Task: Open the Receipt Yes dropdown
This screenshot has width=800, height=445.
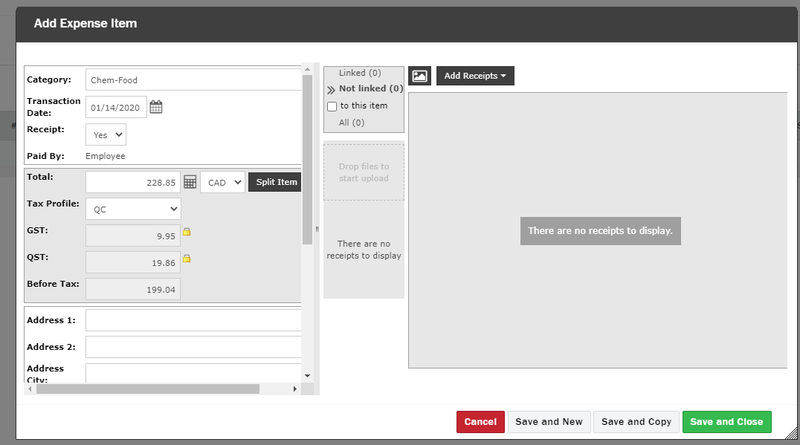Action: tap(106, 135)
